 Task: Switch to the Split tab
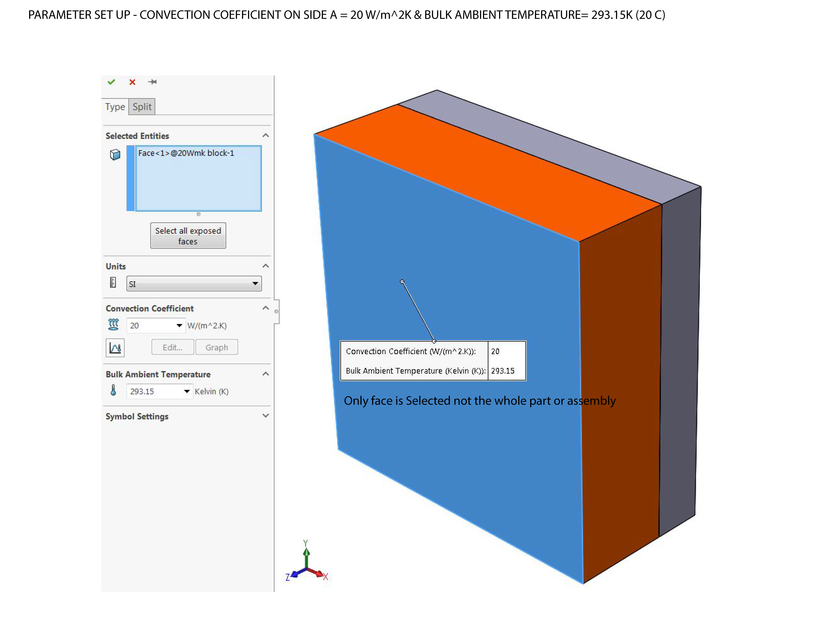tap(141, 106)
